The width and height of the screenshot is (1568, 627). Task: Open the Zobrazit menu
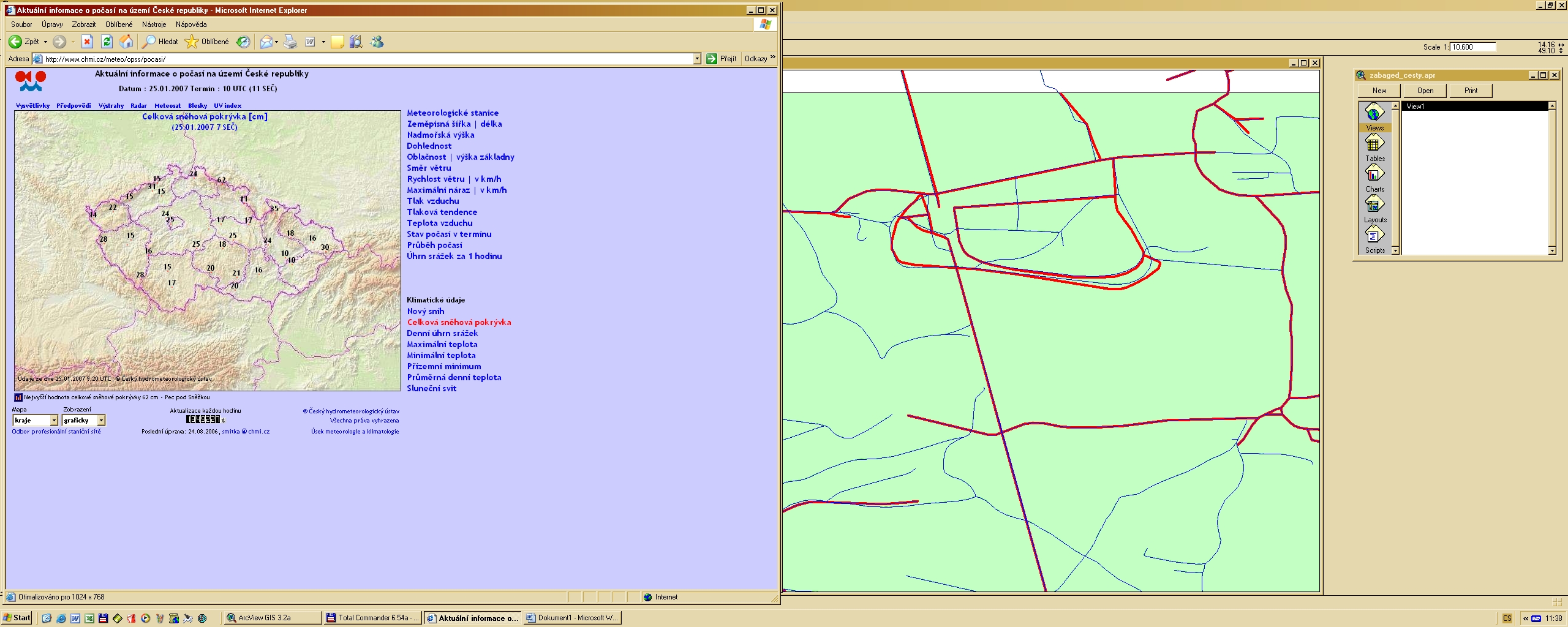coord(84,24)
